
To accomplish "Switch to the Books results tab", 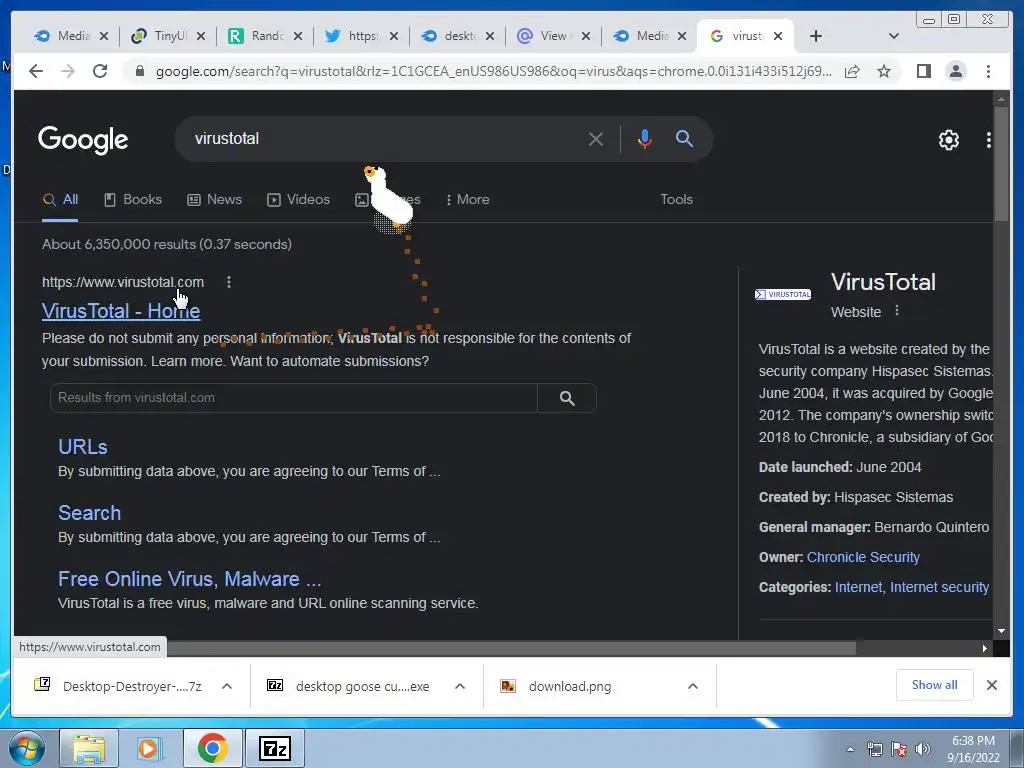I will tap(133, 199).
